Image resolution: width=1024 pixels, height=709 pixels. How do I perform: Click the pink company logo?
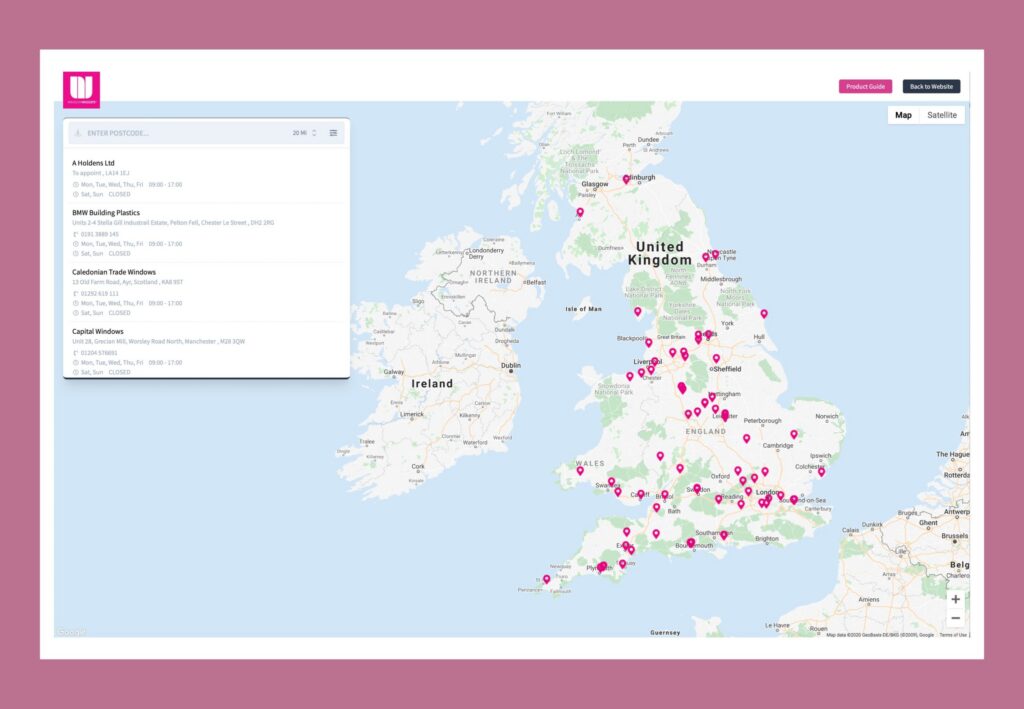point(82,89)
